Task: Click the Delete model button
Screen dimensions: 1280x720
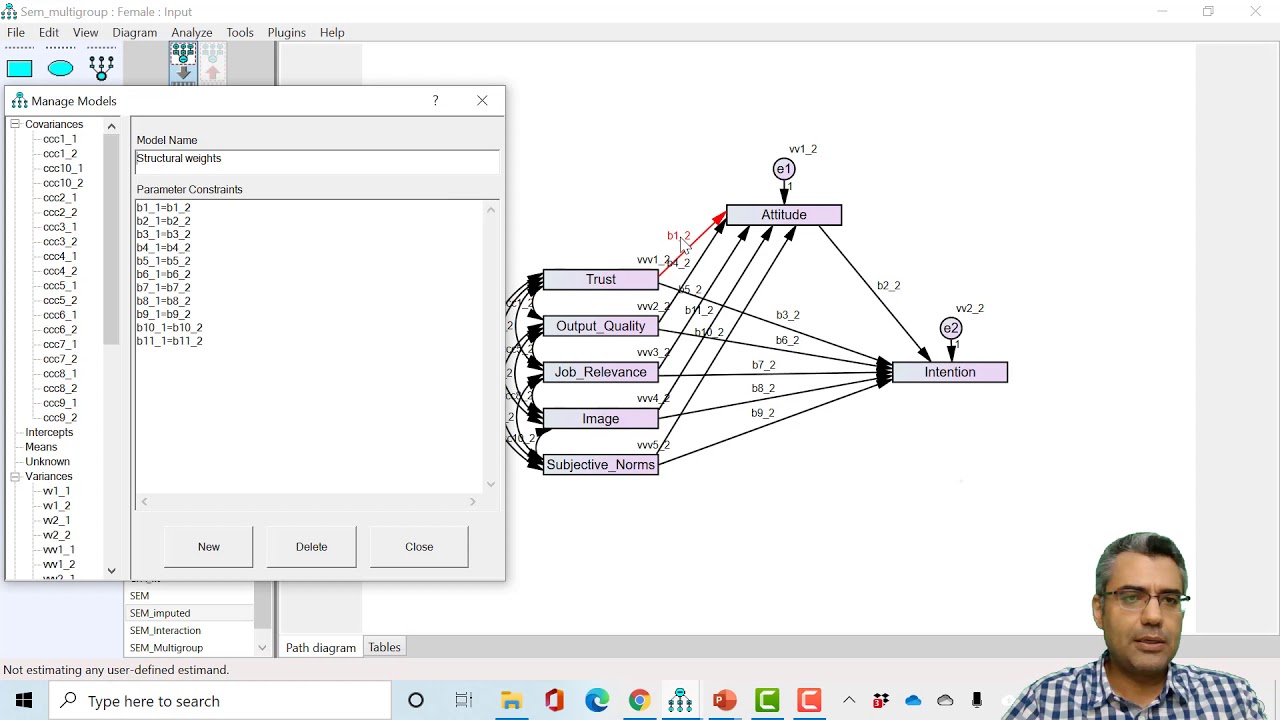Action: tap(311, 547)
